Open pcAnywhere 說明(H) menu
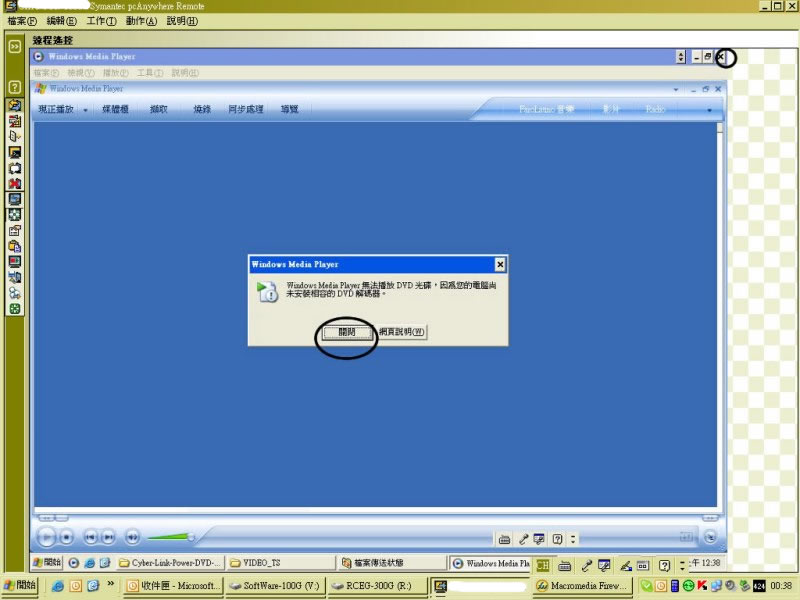 [182, 21]
